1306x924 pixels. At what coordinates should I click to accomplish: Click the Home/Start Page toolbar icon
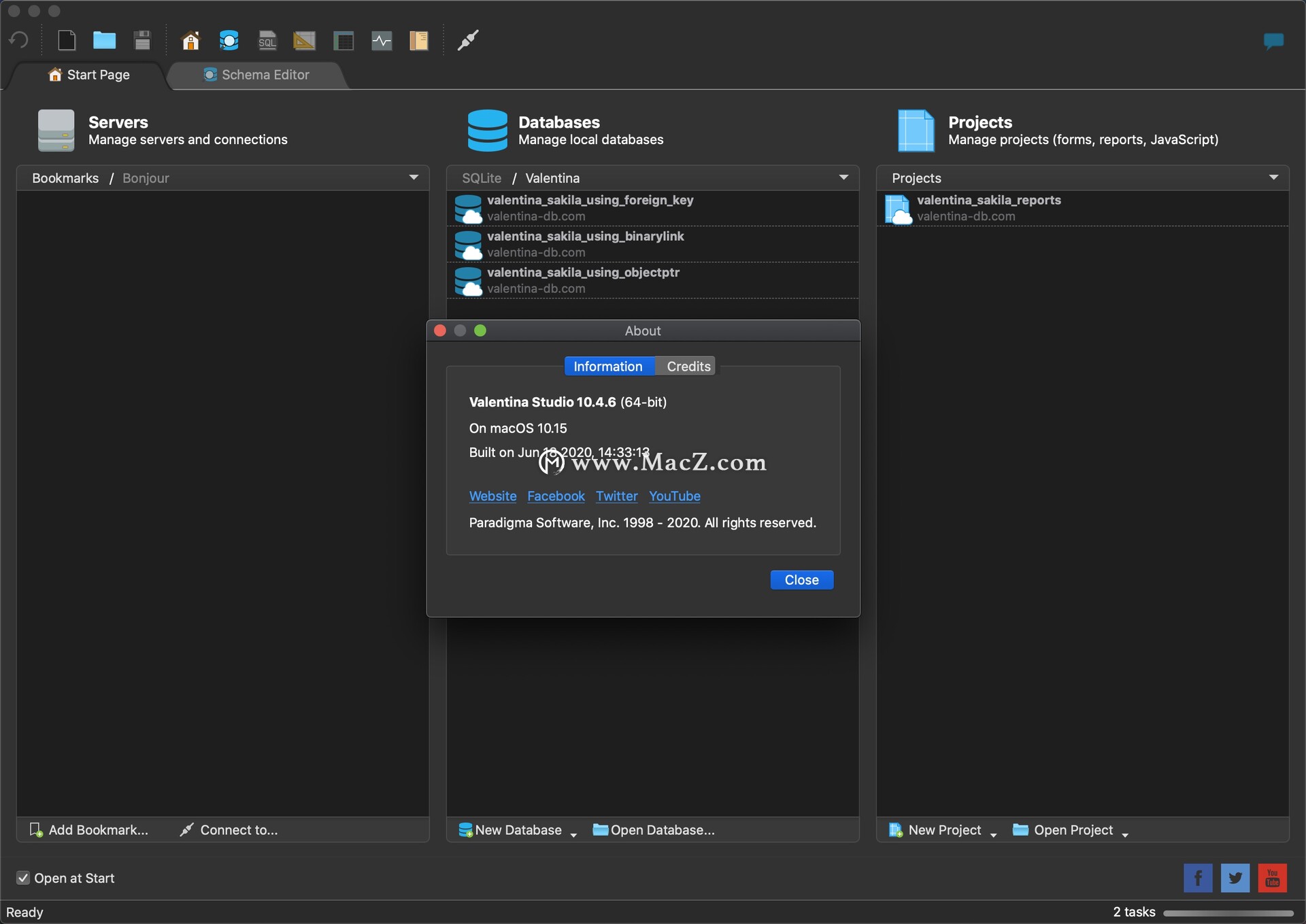coord(189,40)
